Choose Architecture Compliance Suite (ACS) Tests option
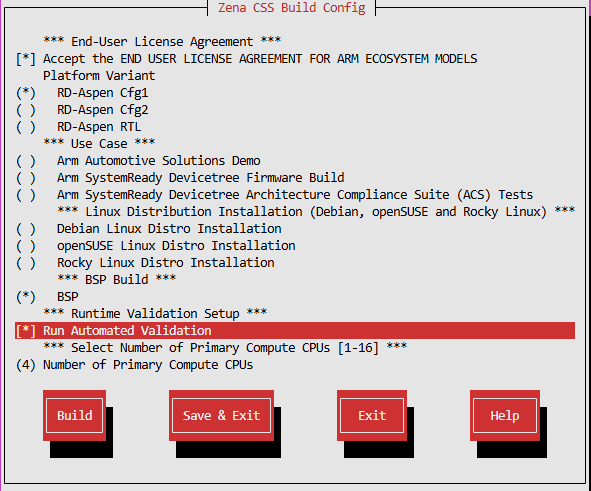The image size is (591, 491). coord(26,195)
